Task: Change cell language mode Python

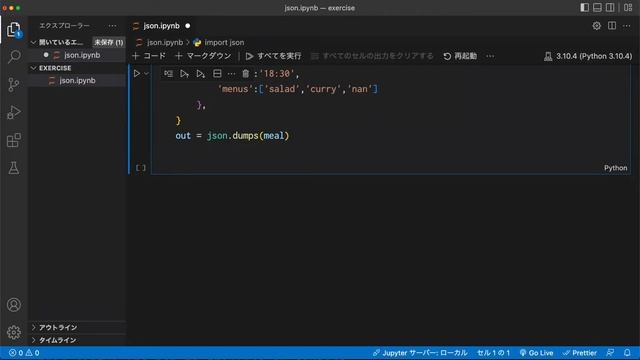Action: [x=616, y=168]
